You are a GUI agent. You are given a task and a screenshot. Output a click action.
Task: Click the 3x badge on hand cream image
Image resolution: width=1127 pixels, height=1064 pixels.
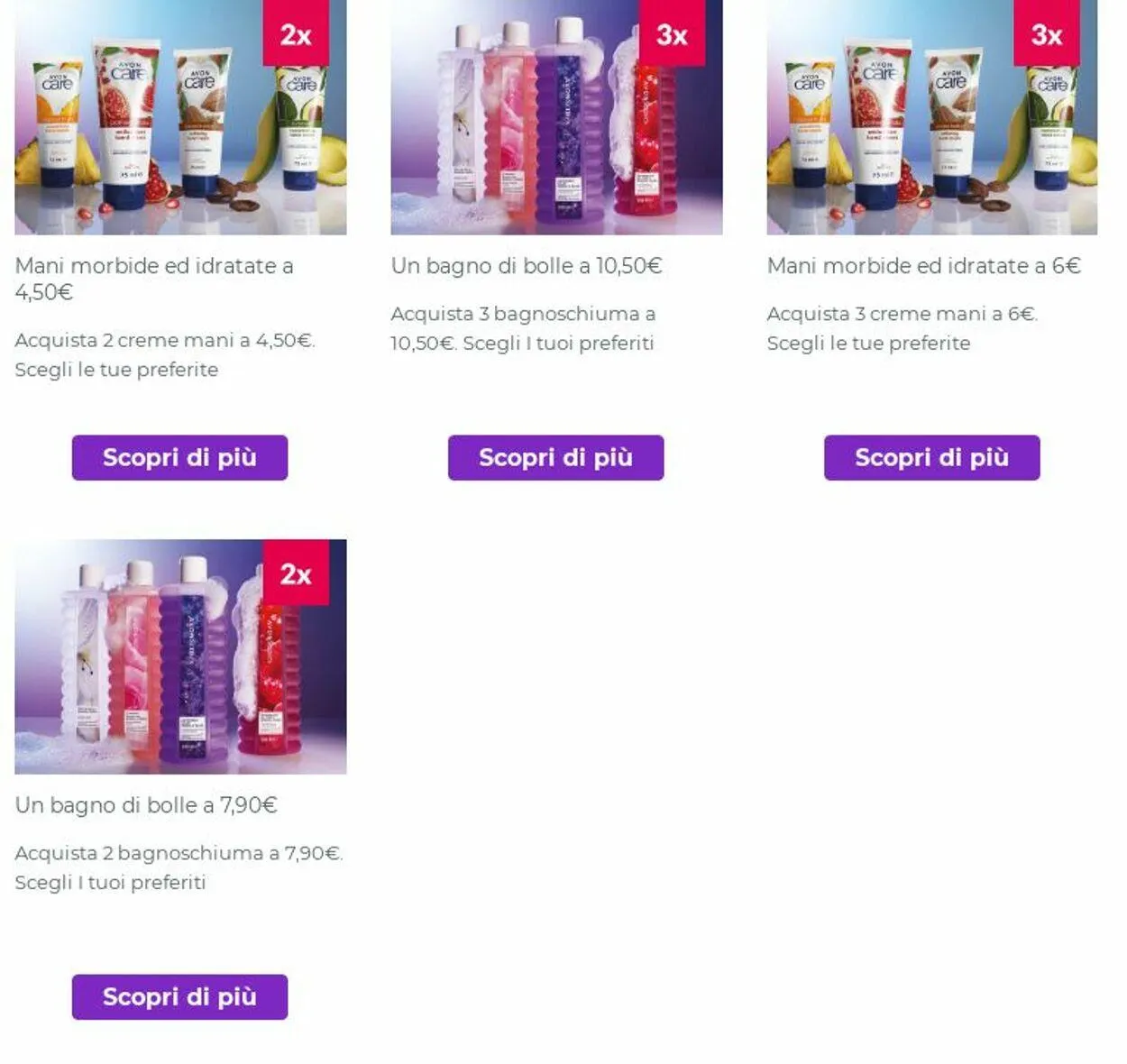click(x=1047, y=33)
